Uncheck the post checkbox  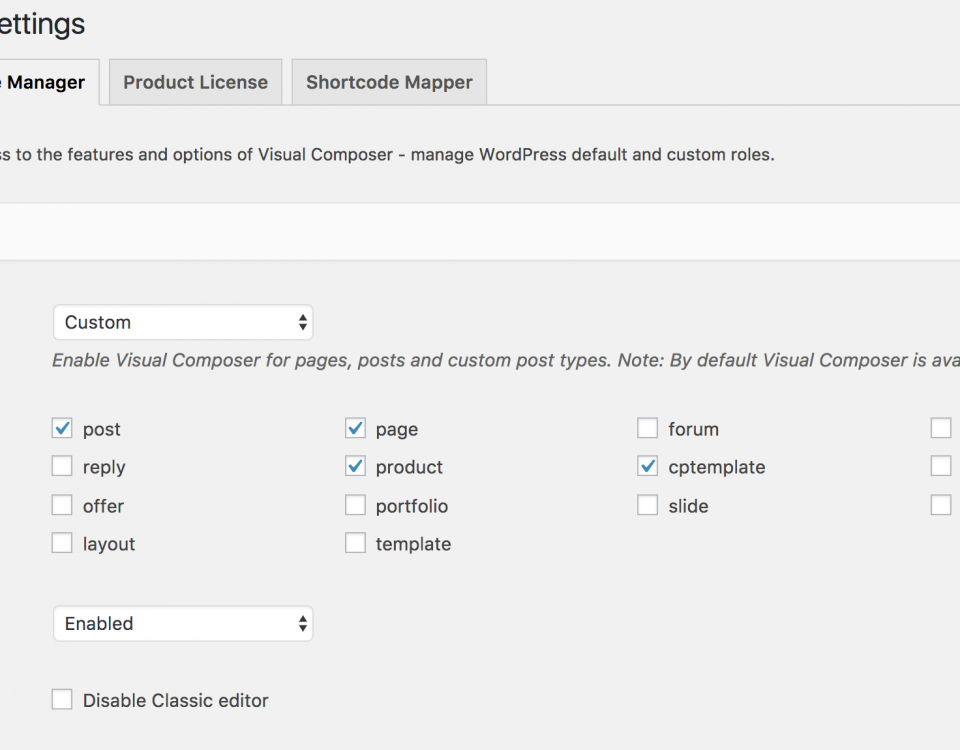pos(62,428)
